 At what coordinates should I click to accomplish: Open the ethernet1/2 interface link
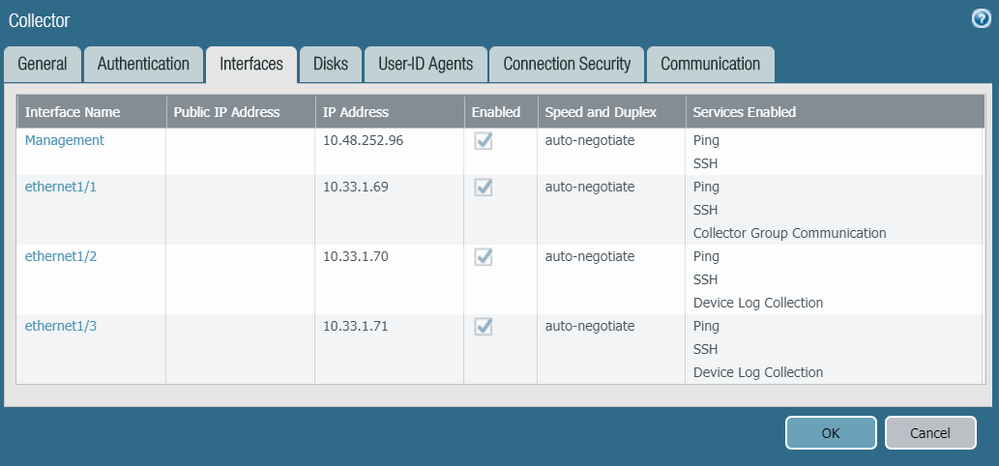pos(61,257)
